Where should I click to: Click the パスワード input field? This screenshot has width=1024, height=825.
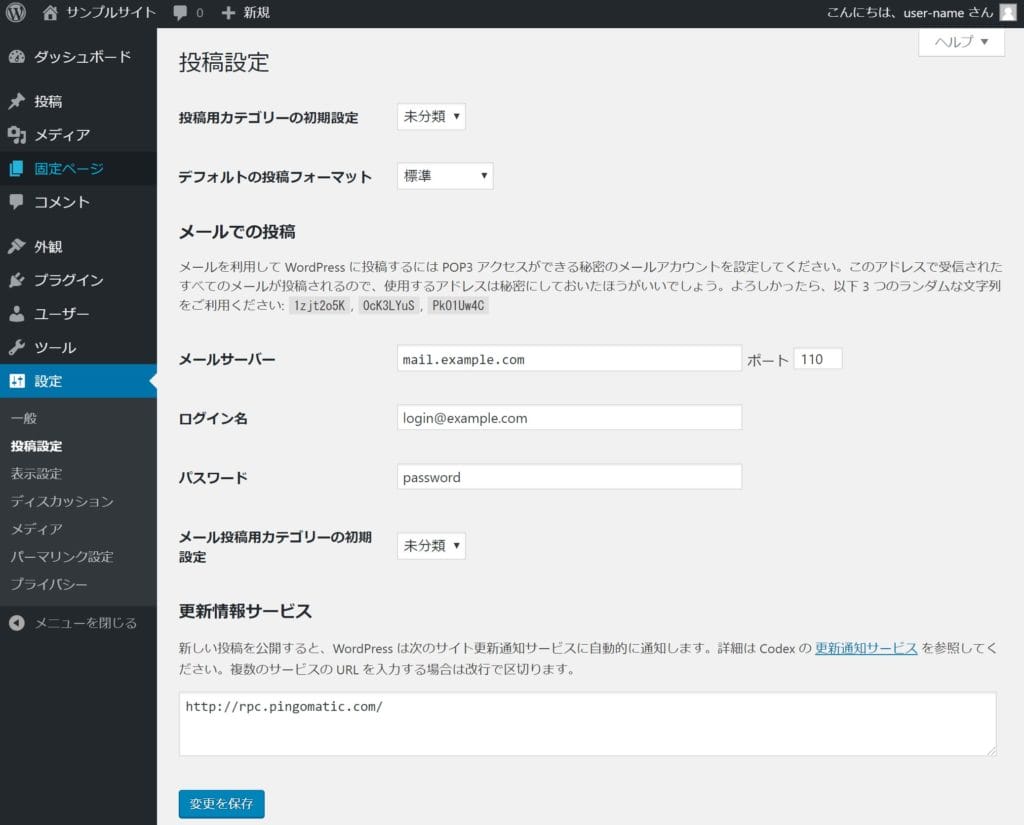click(569, 477)
